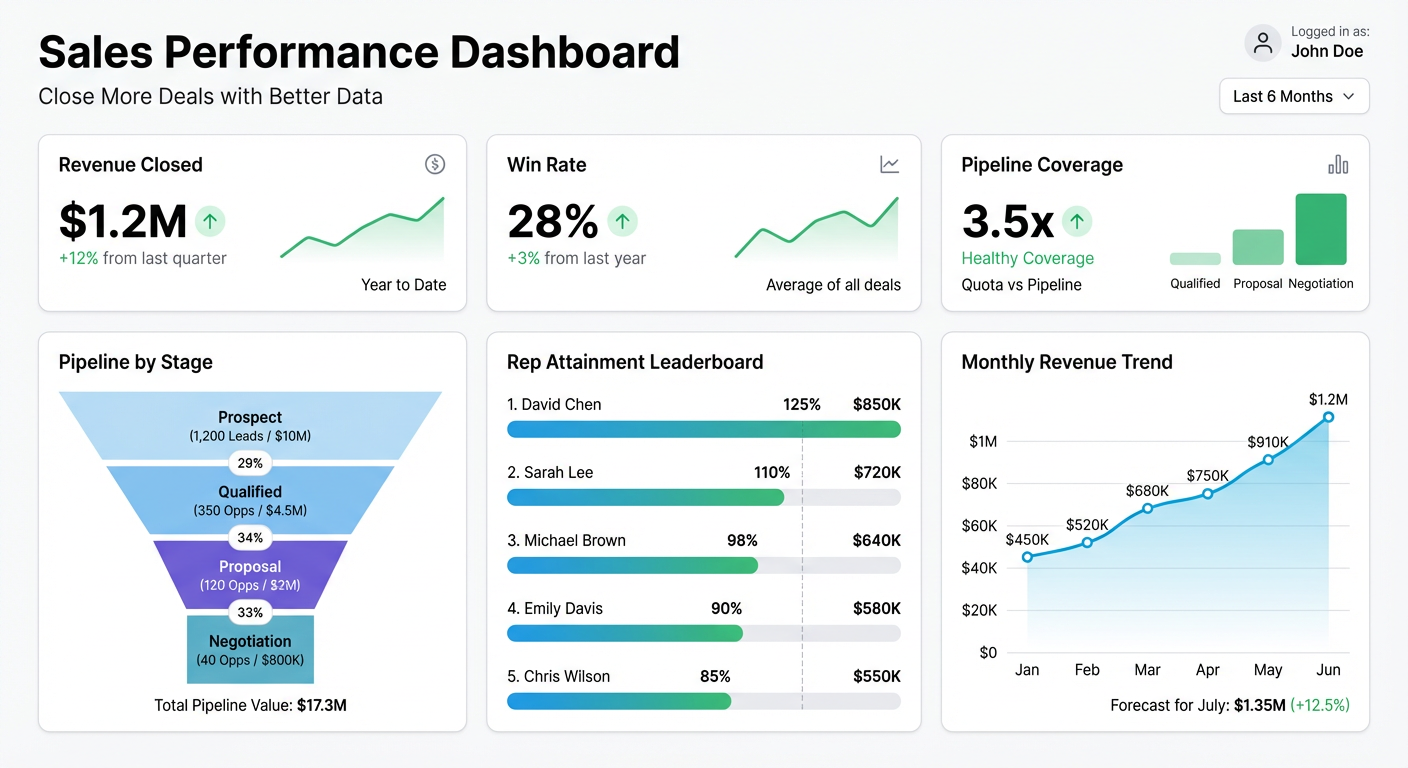Click the 110% attainment figure
This screenshot has height=768, width=1408.
tap(772, 472)
